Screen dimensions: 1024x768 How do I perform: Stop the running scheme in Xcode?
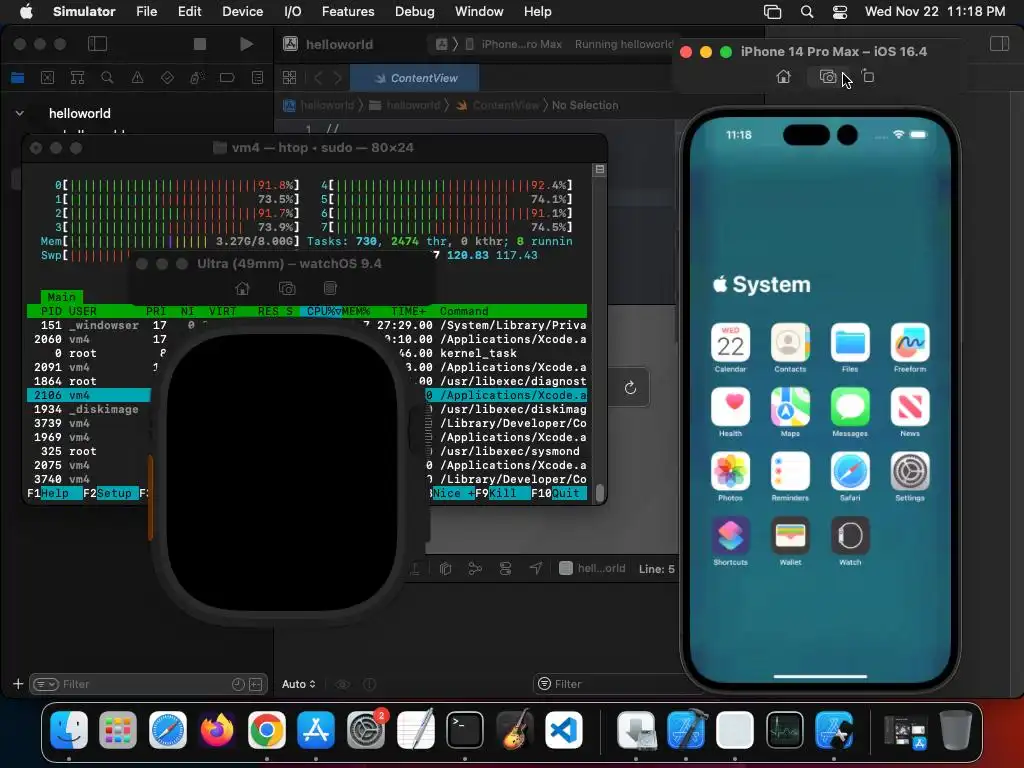coord(200,44)
